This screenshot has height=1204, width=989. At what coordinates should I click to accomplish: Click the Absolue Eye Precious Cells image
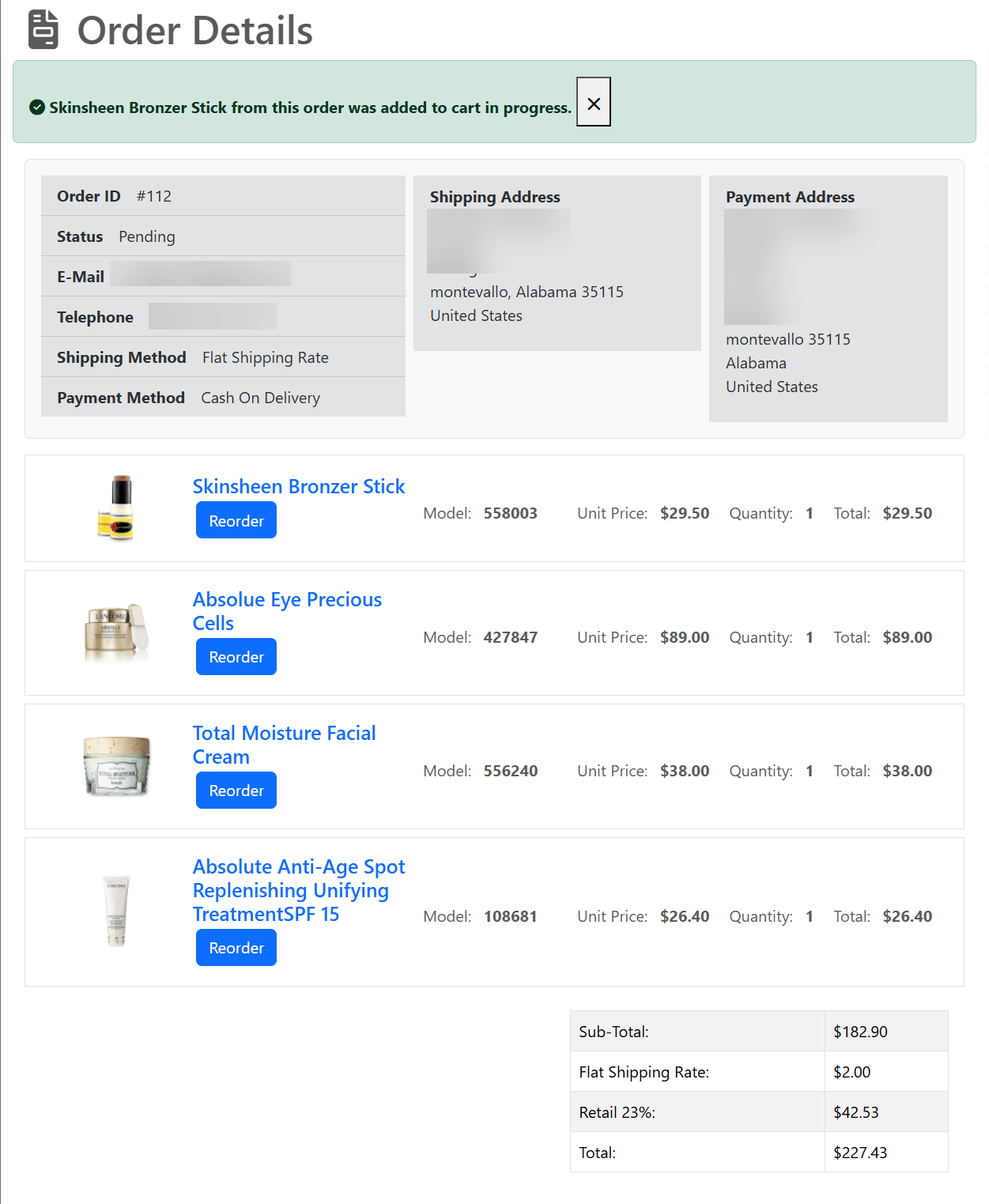(116, 632)
